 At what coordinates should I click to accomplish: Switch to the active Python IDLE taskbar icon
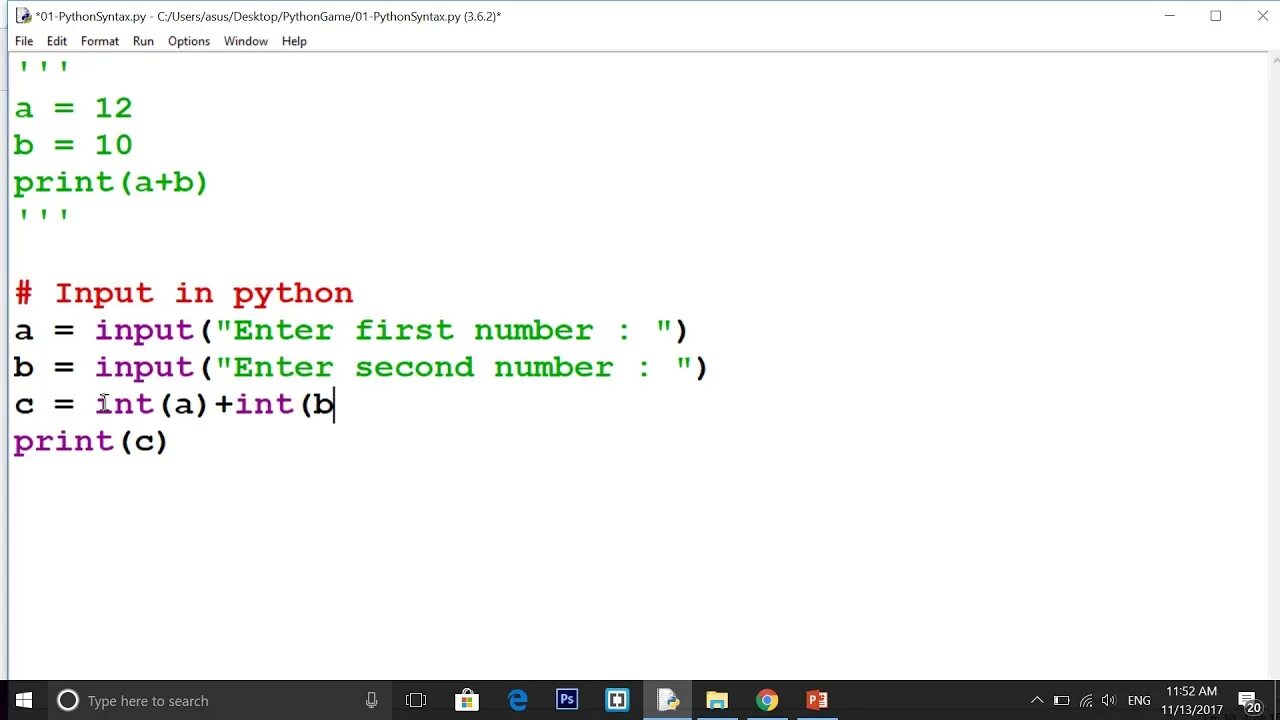[x=667, y=700]
